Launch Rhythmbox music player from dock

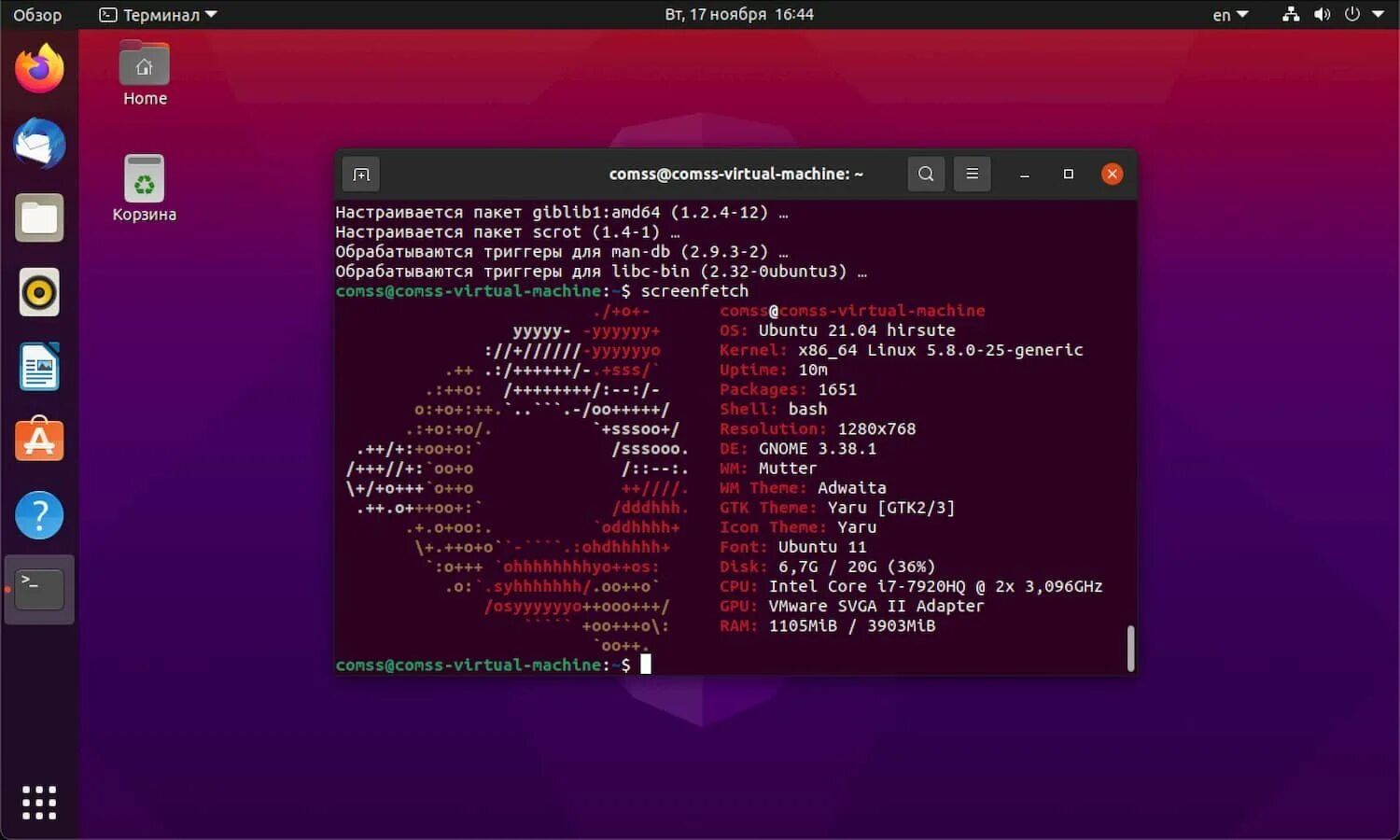click(39, 292)
